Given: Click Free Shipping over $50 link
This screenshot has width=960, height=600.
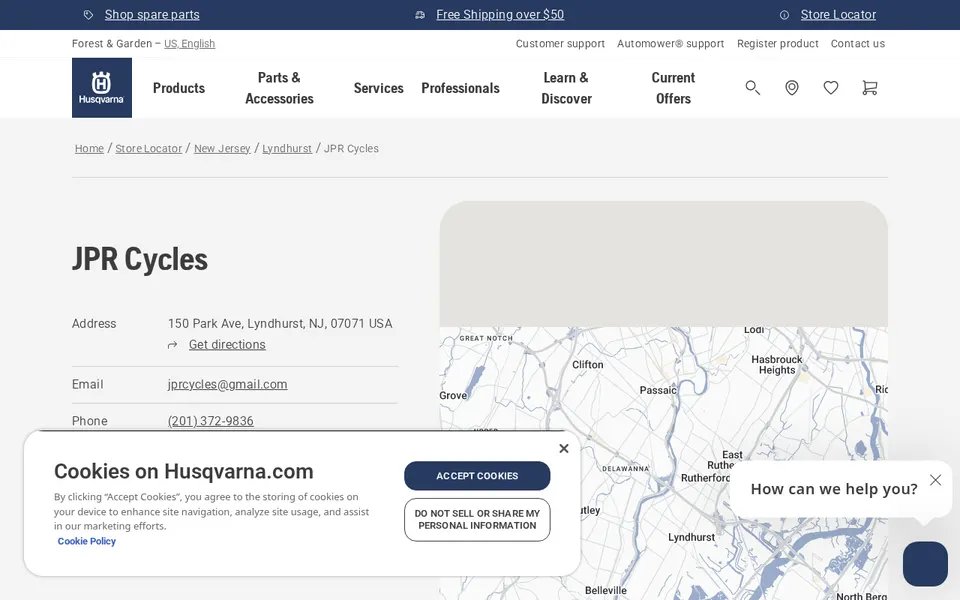Looking at the screenshot, I should click(x=500, y=15).
